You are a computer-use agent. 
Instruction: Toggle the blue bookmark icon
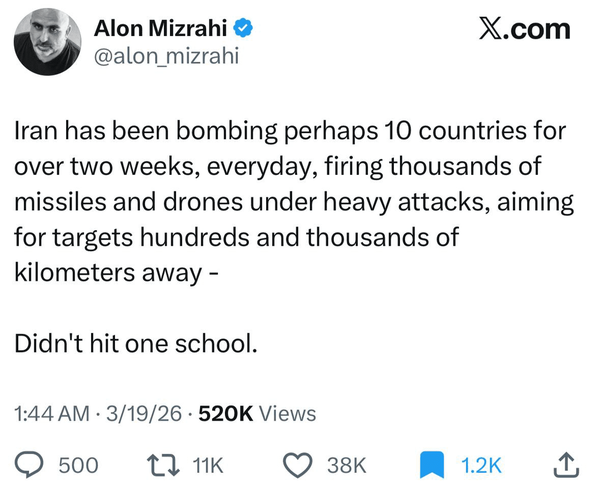point(431,464)
